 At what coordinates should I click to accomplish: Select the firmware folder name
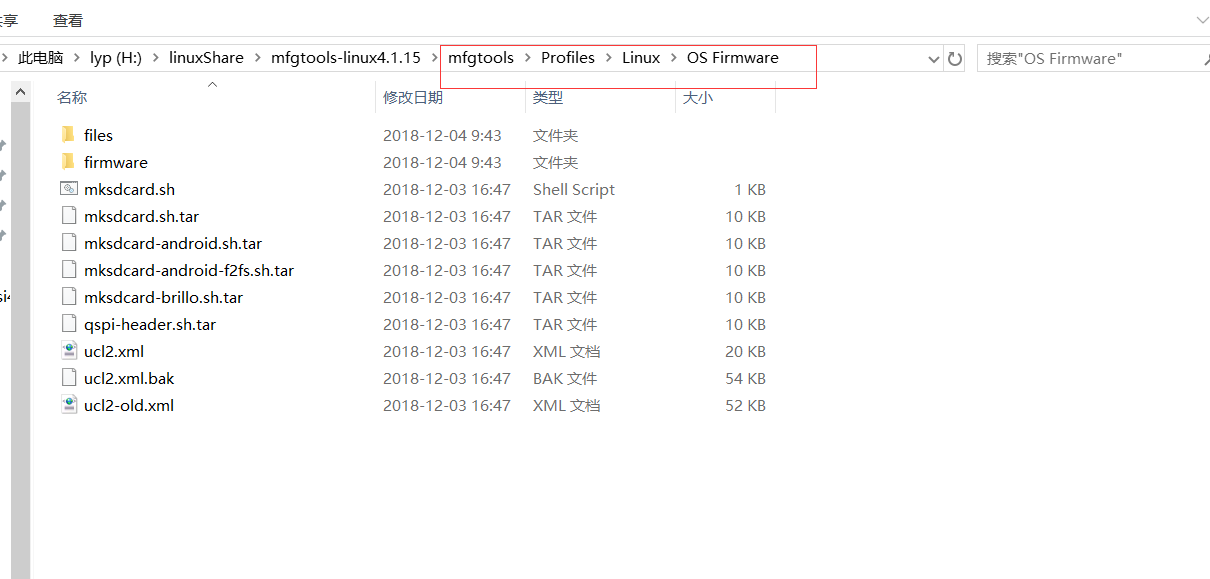pos(116,162)
